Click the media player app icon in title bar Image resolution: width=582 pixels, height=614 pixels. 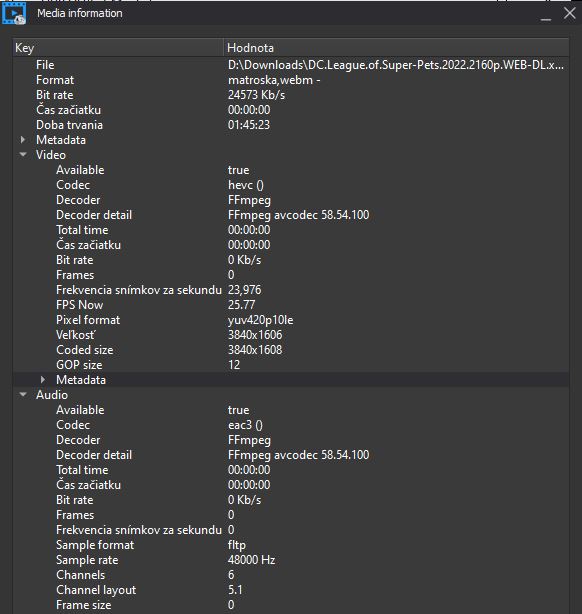pyautogui.click(x=14, y=13)
